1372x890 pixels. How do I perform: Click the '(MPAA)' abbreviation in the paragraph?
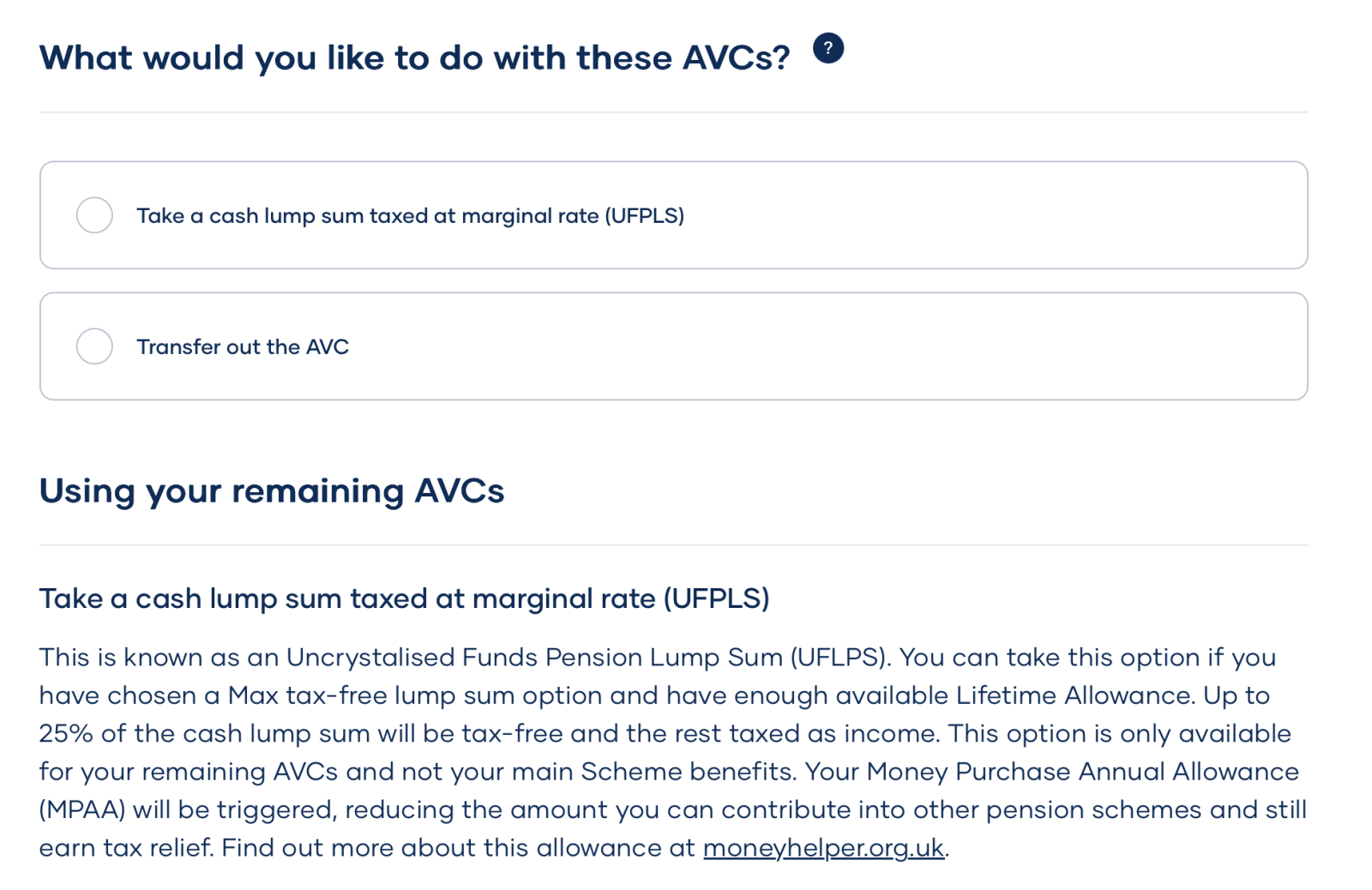tap(82, 810)
